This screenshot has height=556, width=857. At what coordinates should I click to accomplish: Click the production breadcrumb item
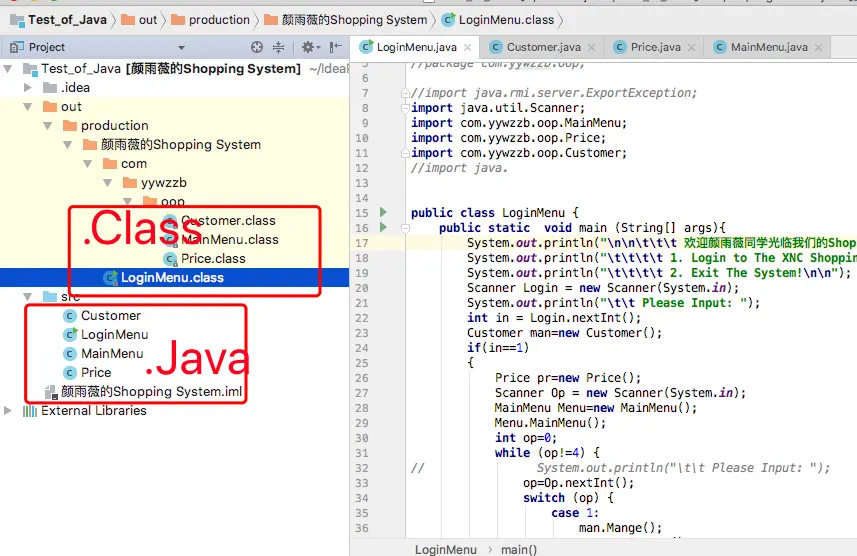point(219,20)
